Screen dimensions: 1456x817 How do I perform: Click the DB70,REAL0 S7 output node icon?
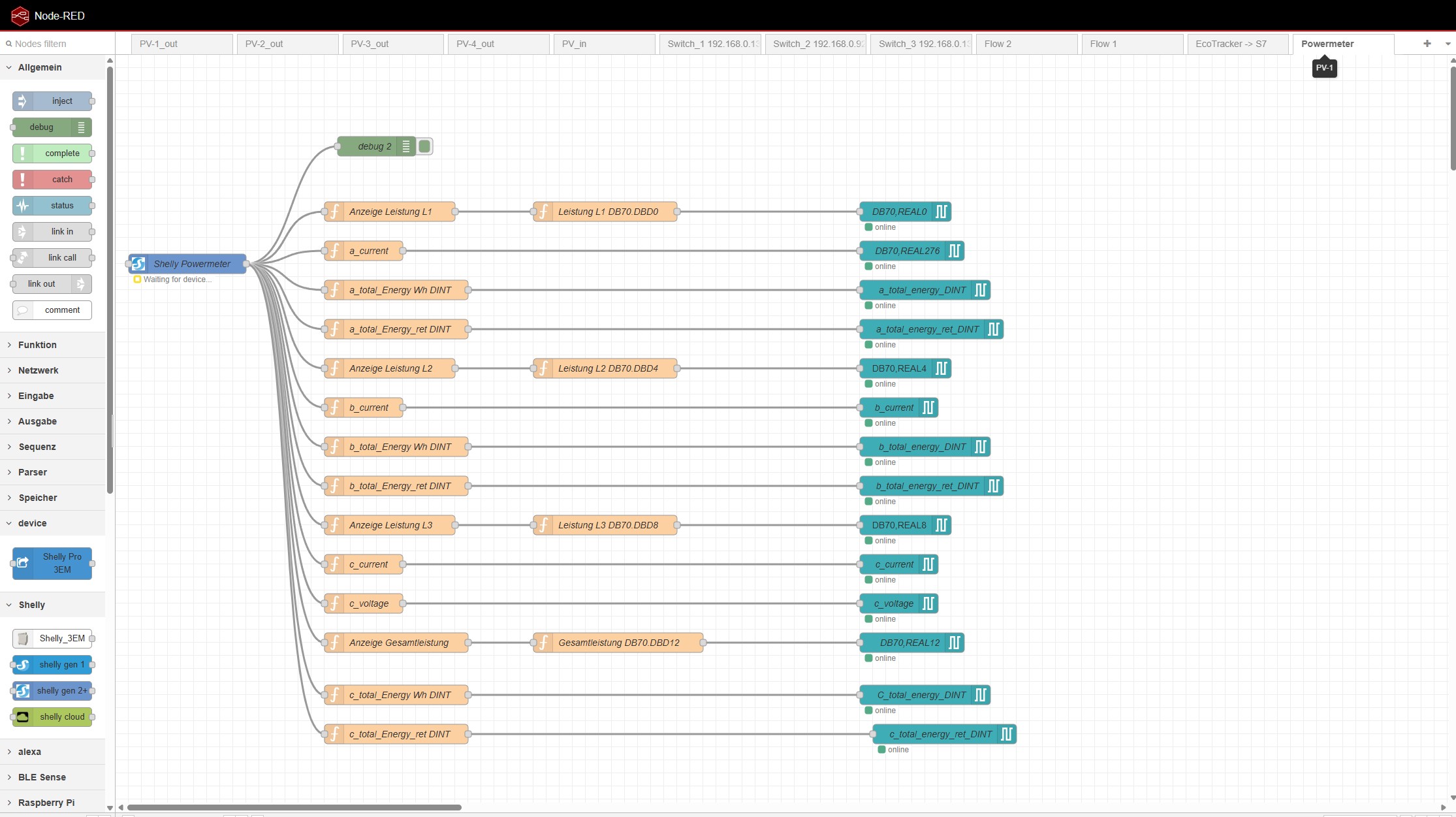[x=941, y=212]
